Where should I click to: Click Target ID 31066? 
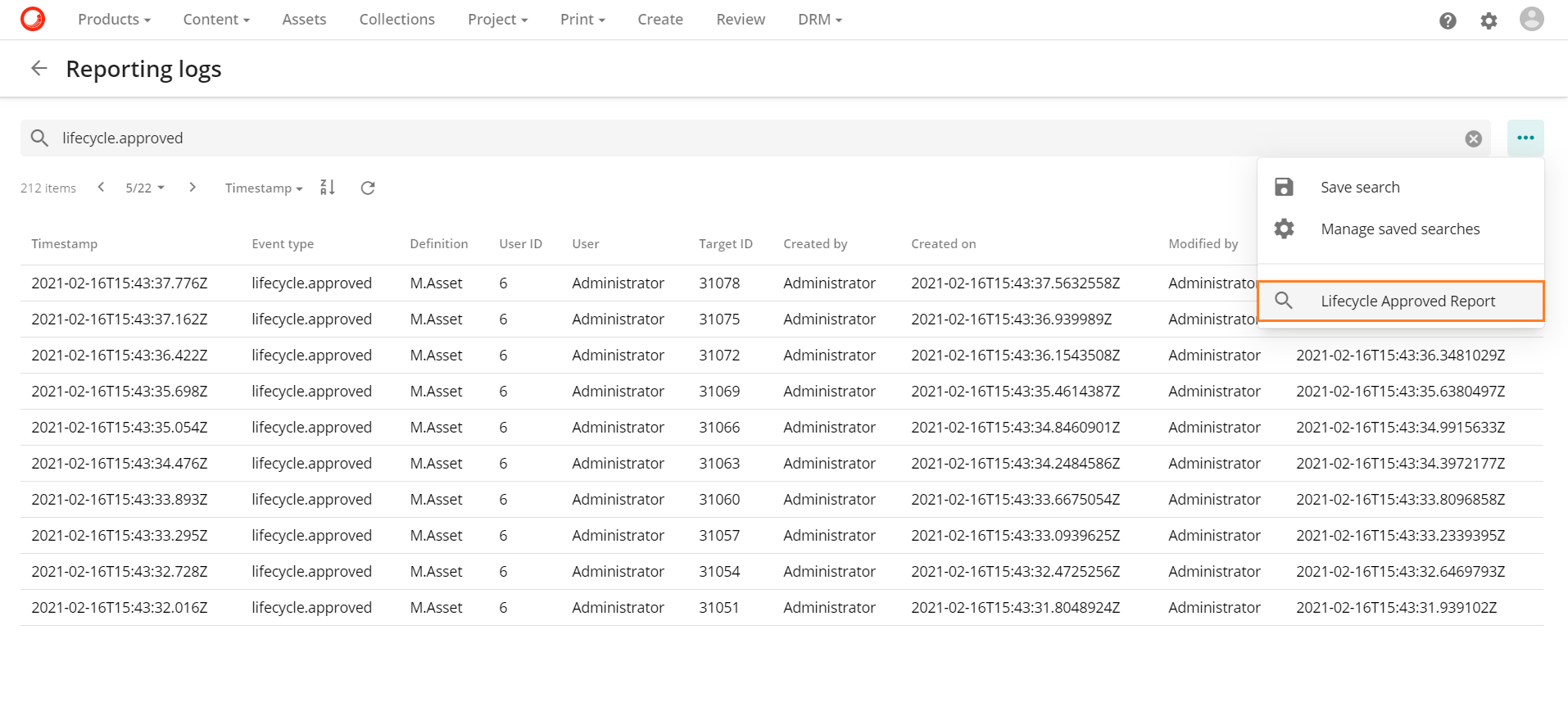(719, 427)
